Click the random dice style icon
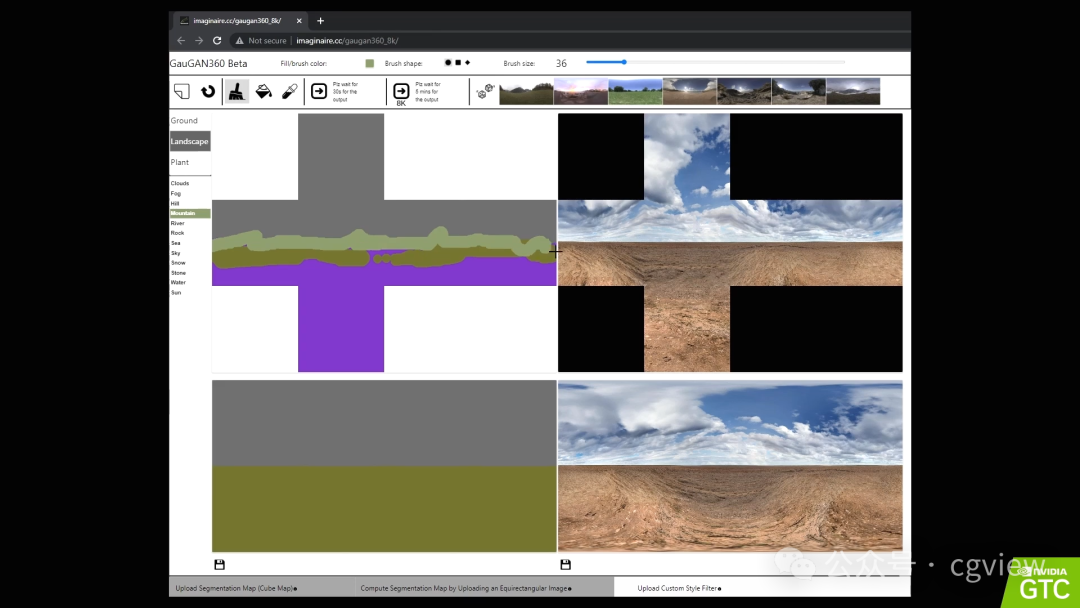 click(485, 91)
